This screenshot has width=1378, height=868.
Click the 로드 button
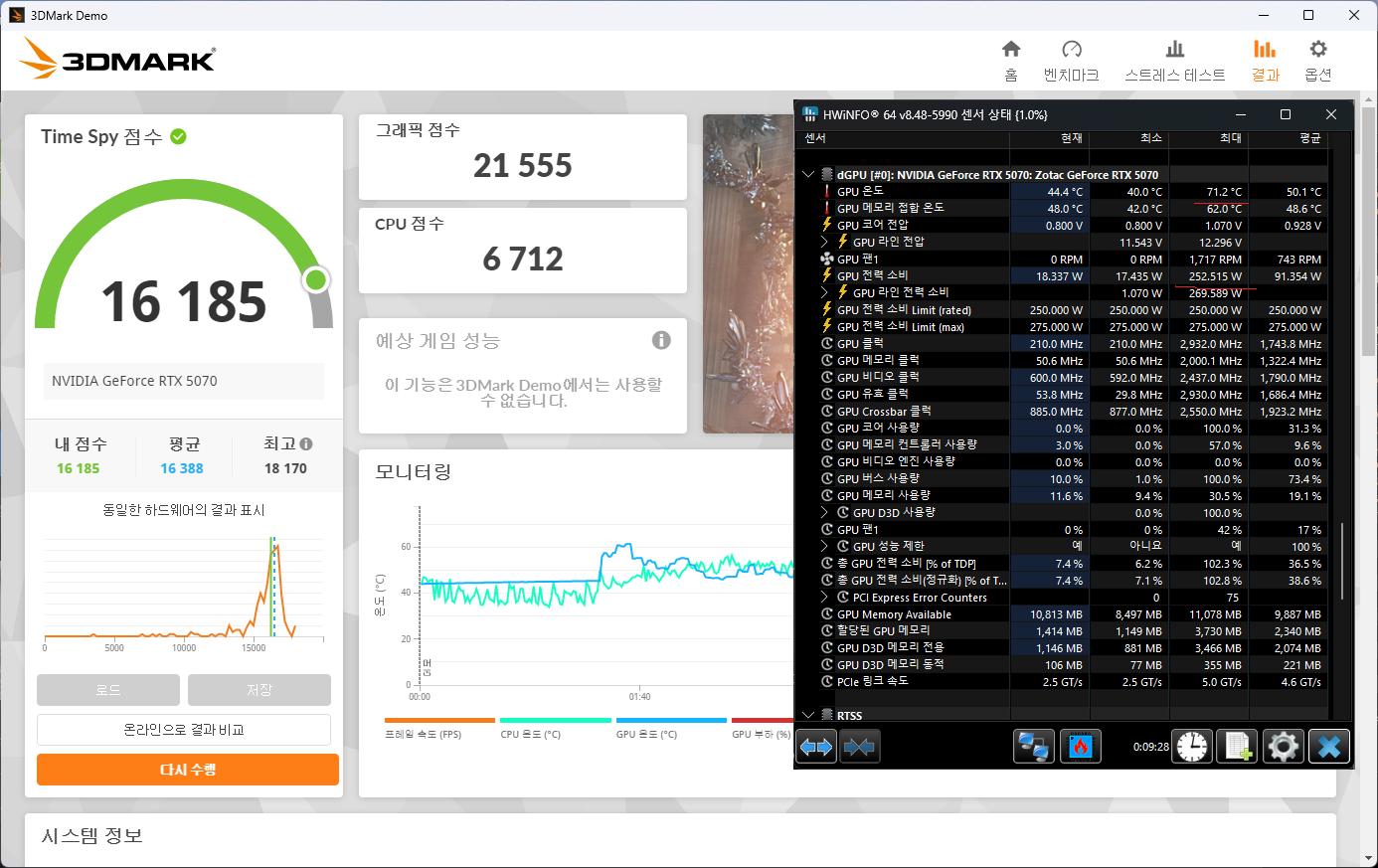pyautogui.click(x=108, y=690)
